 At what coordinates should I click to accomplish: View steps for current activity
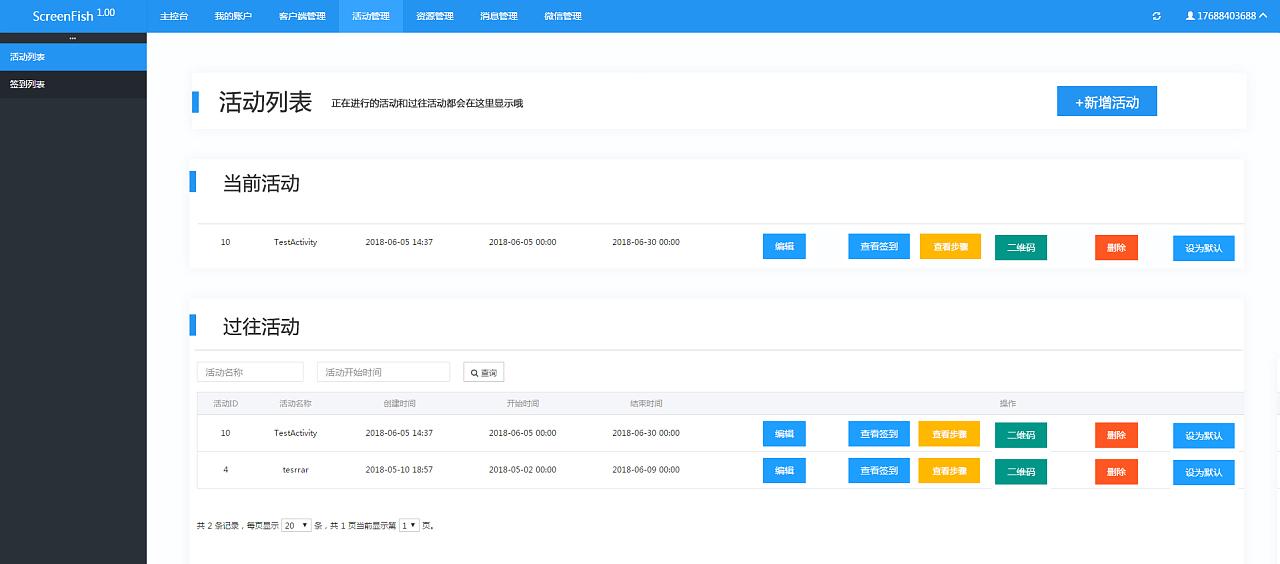pyautogui.click(x=950, y=246)
